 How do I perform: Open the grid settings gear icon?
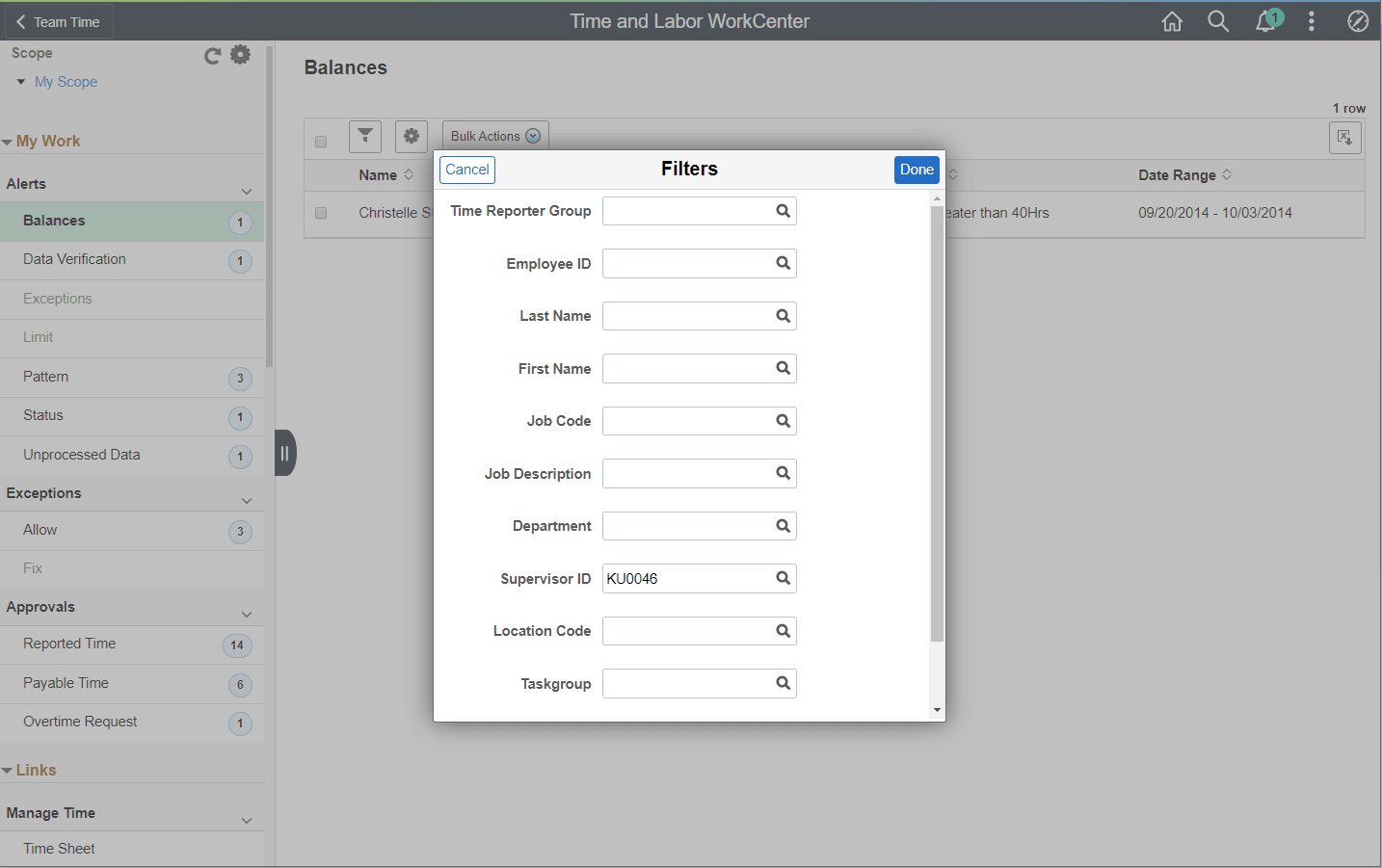(412, 136)
